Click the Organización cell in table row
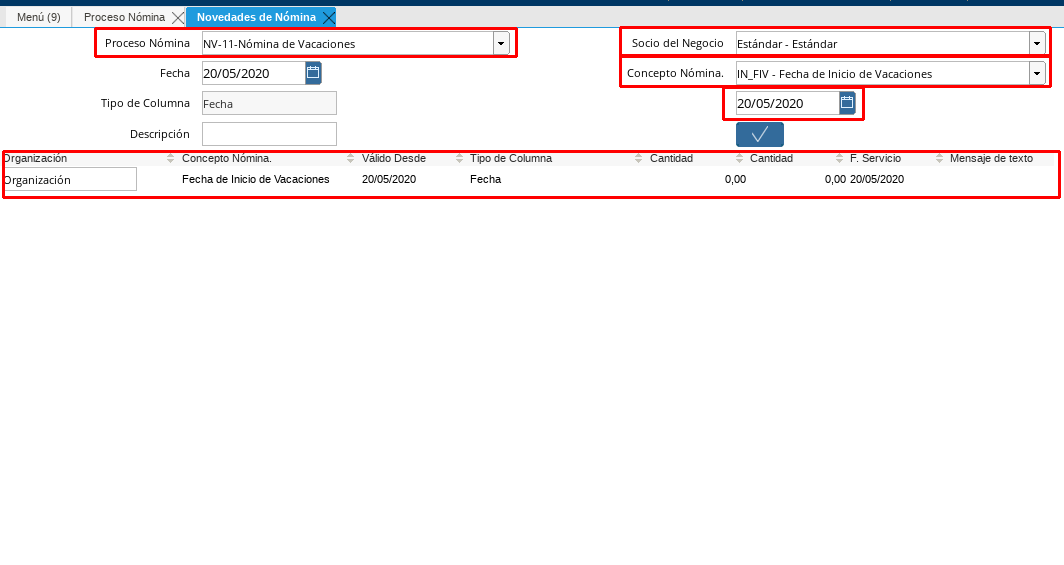Screen dimensions: 1064x565 pyautogui.click(x=70, y=179)
